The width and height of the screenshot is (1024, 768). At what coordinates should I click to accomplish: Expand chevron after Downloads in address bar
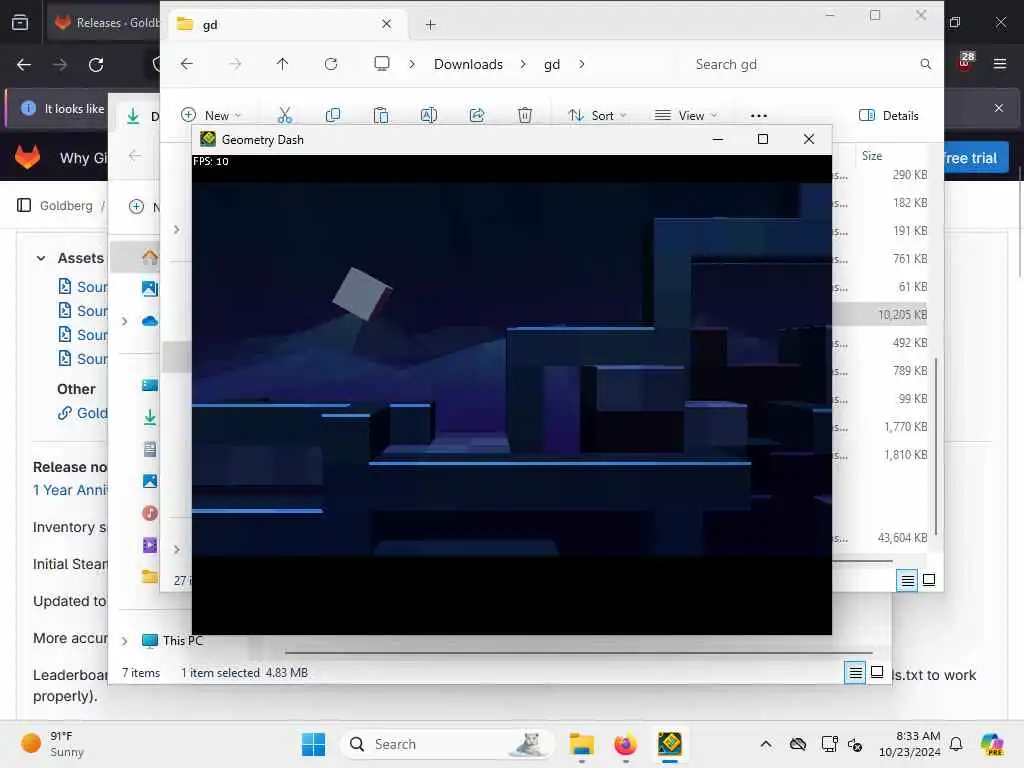523,64
